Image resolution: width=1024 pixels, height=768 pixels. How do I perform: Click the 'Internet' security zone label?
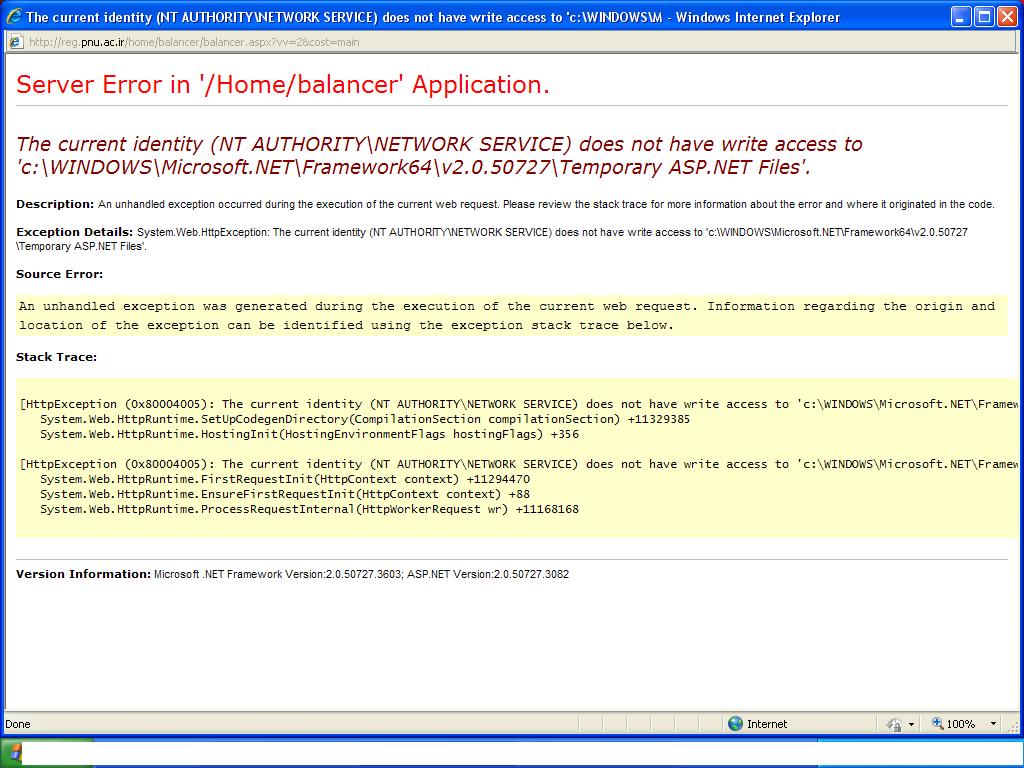pyautogui.click(x=767, y=724)
